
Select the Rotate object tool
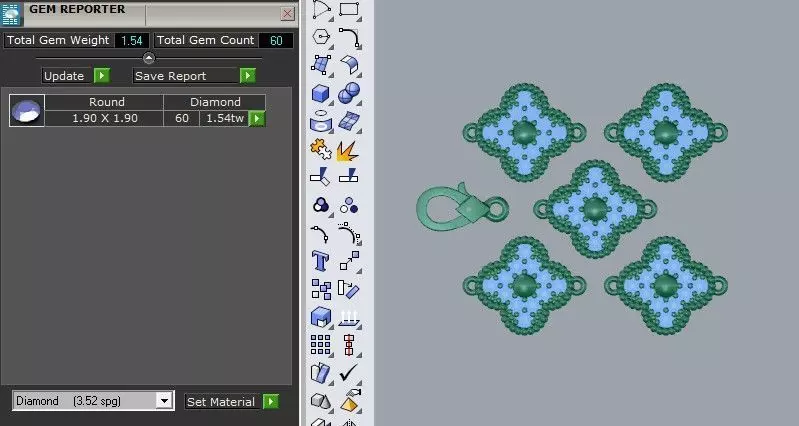(349, 289)
